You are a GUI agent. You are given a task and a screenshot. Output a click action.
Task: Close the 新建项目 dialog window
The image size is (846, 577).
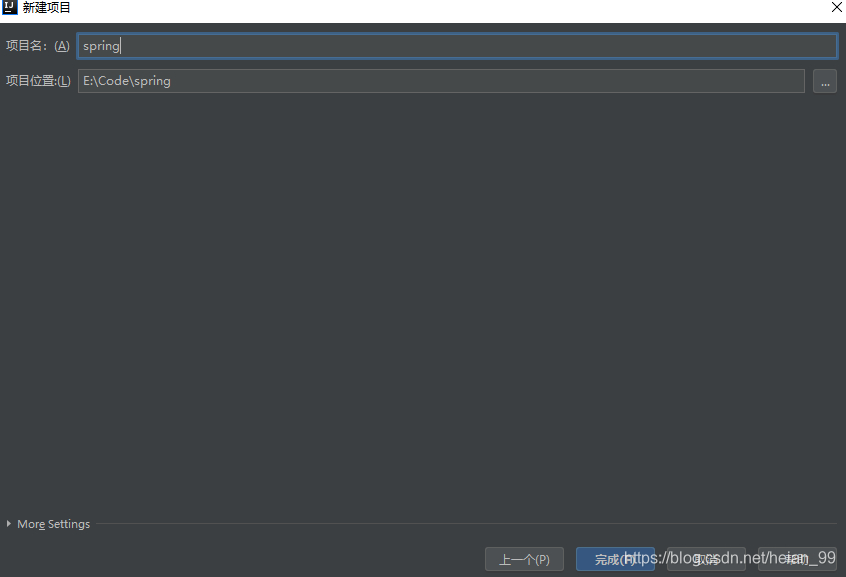coord(836,7)
